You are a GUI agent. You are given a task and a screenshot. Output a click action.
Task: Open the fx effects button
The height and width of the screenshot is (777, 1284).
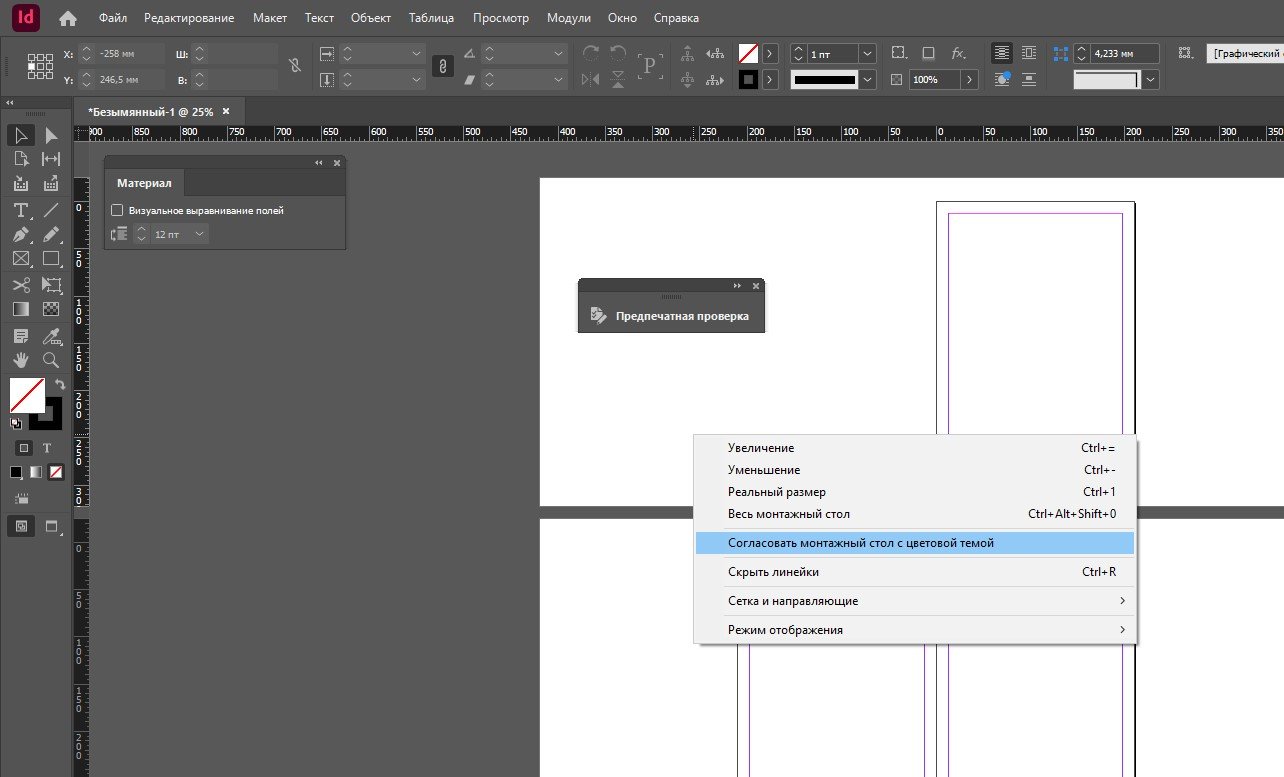(x=958, y=53)
